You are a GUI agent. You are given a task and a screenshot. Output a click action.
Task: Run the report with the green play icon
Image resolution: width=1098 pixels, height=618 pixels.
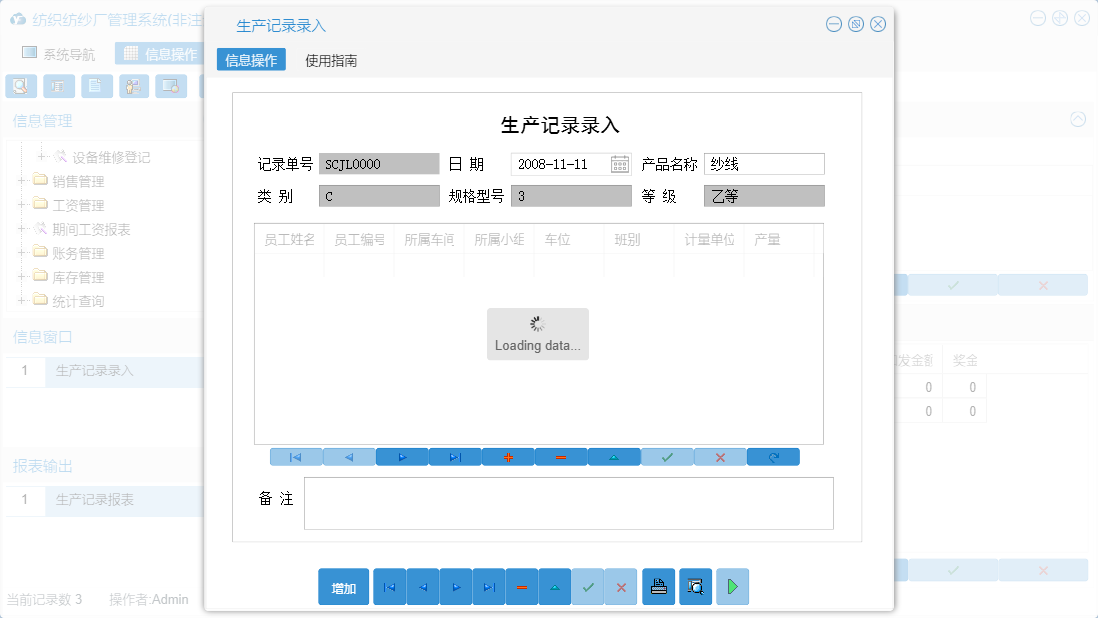point(732,587)
